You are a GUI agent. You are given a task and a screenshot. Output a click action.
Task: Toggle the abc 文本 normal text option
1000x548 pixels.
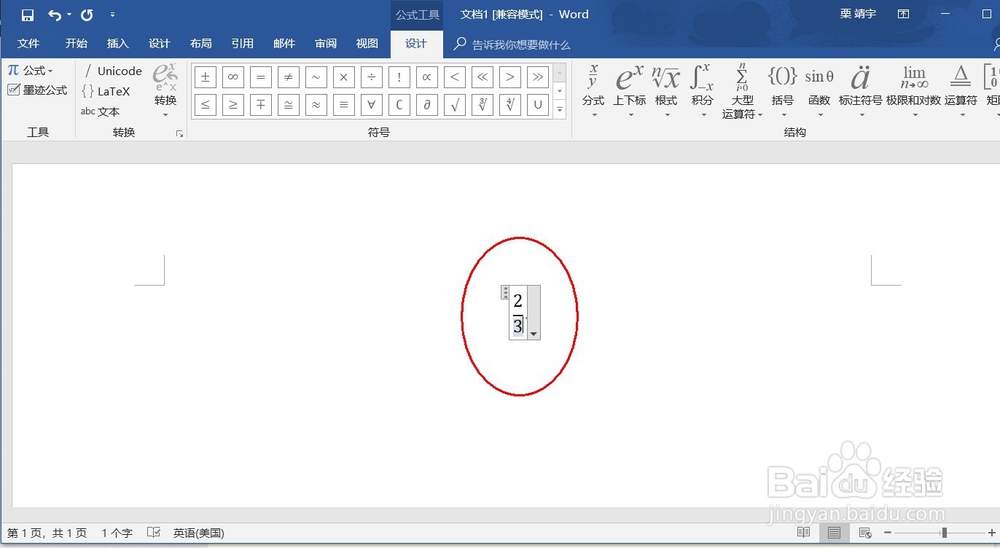(100, 112)
